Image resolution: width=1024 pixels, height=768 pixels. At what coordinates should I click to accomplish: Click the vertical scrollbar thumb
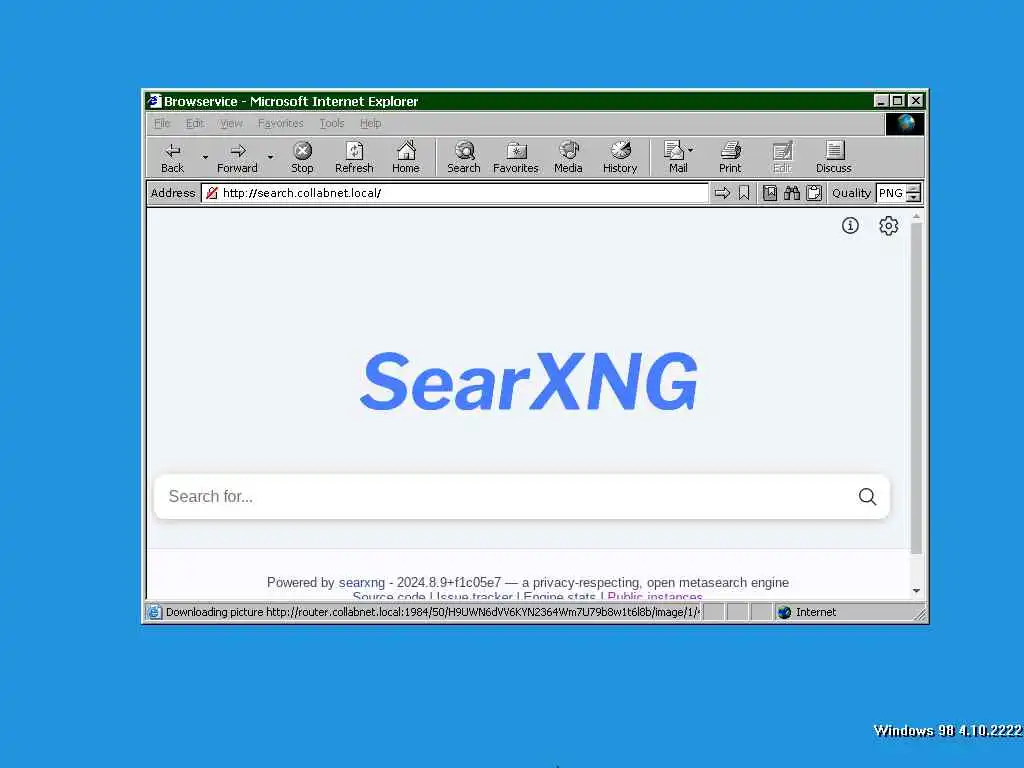coord(916,389)
